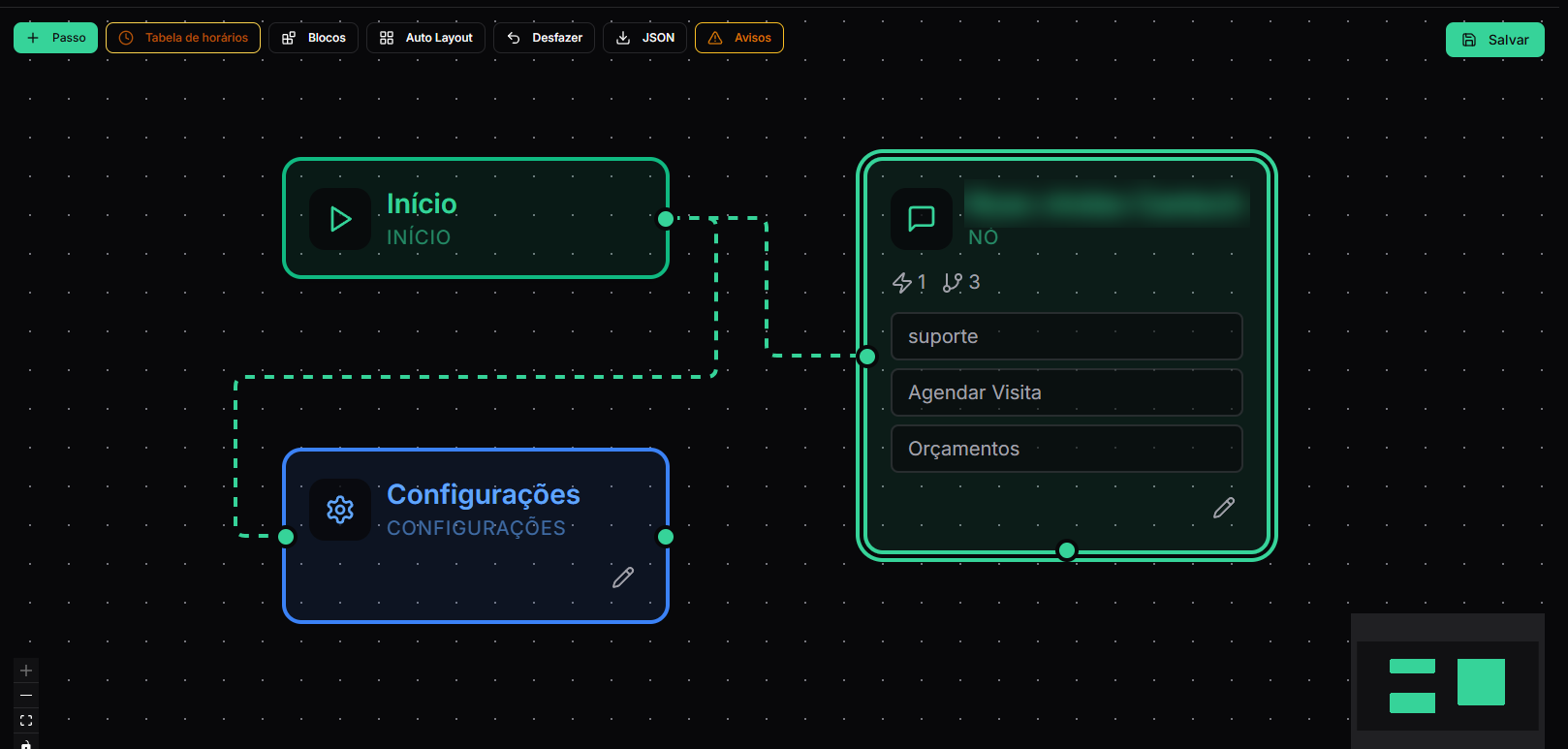Click the NÓ node input handle
The height and width of the screenshot is (749, 1568).
(x=867, y=357)
